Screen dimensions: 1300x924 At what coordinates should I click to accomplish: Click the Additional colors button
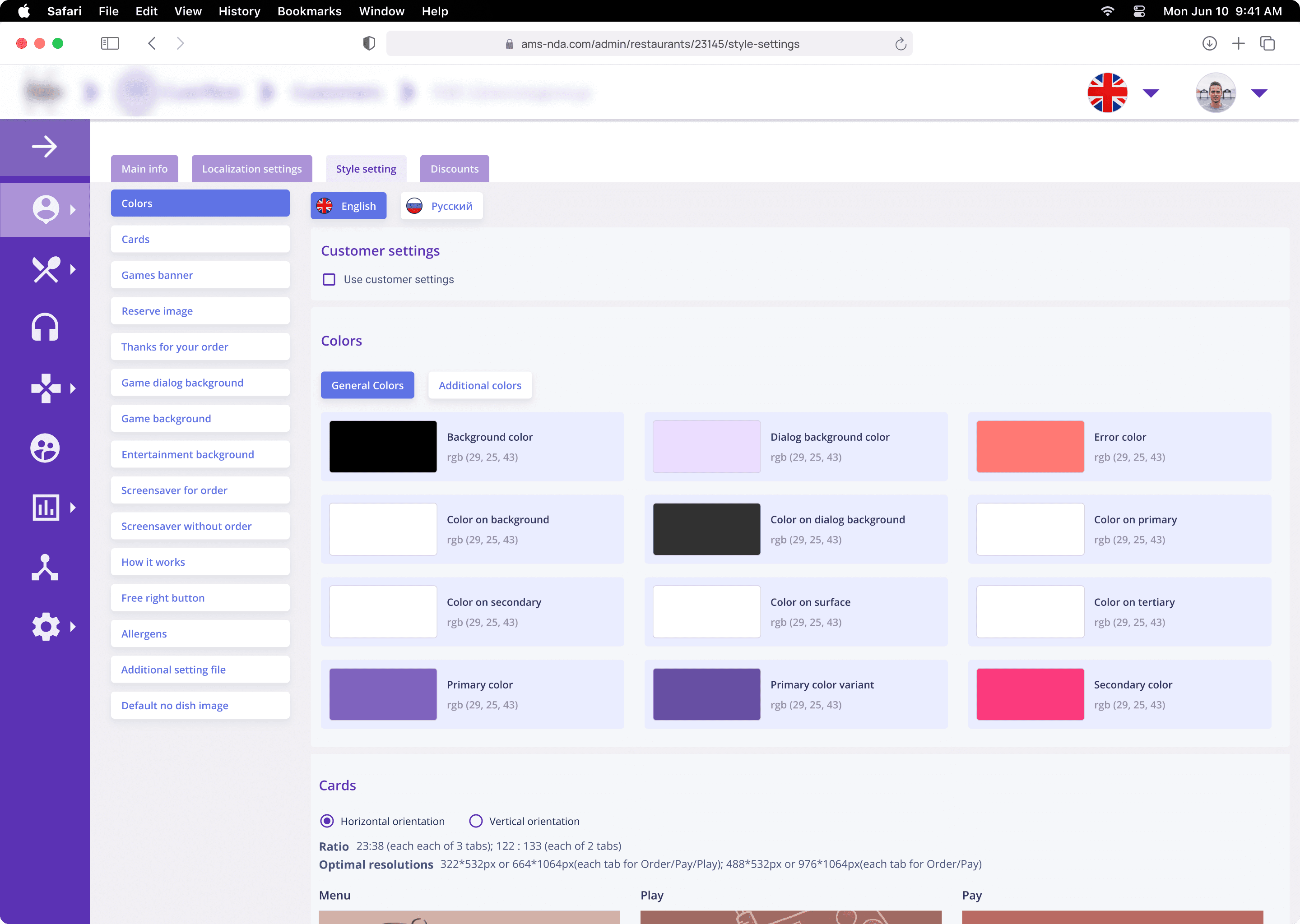coord(480,385)
